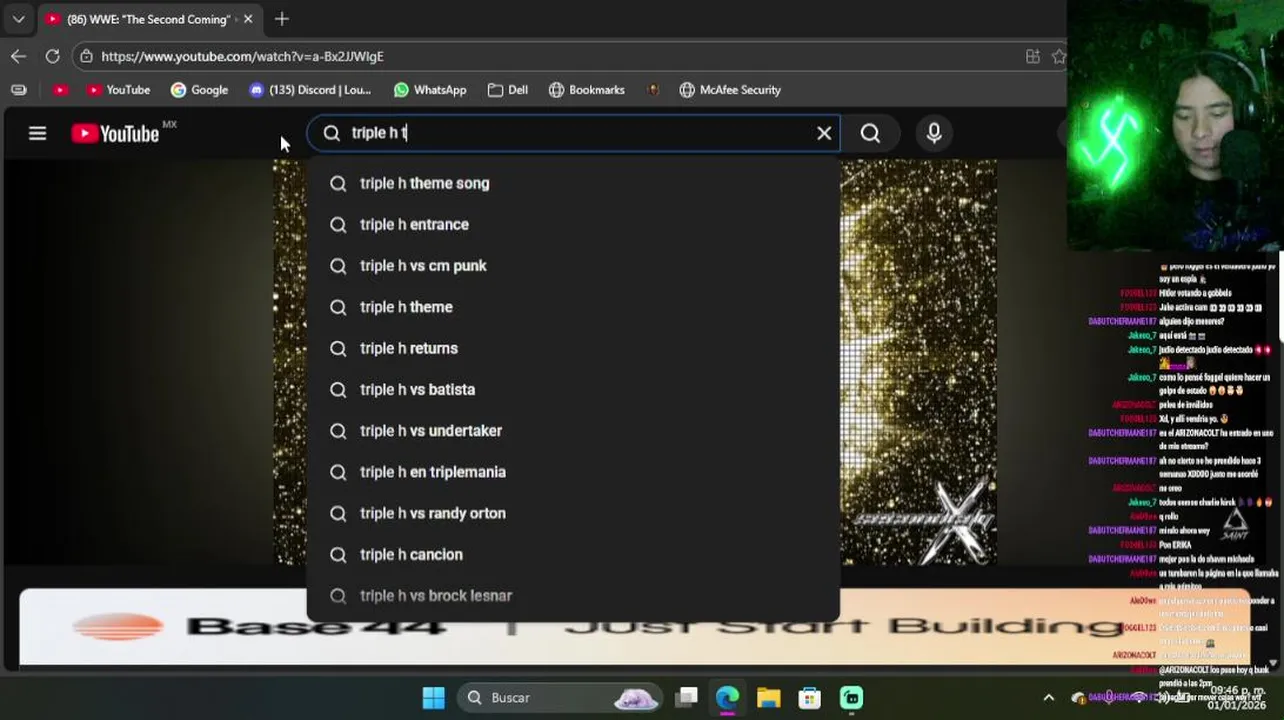This screenshot has height=720, width=1284.
Task: Select suggestion 'triple h vs cm punk'
Action: click(x=573, y=265)
